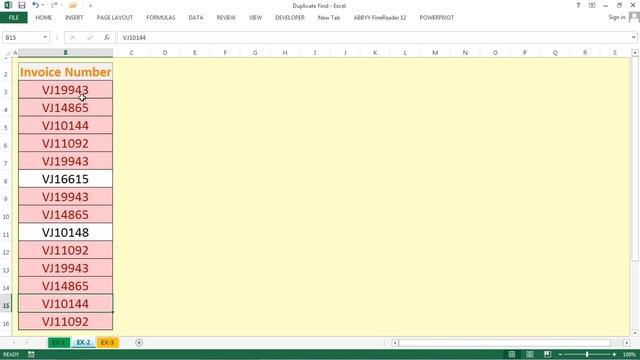The height and width of the screenshot is (360, 640).
Task: Click the vertical scrollbar up arrow
Action: pos(635,53)
